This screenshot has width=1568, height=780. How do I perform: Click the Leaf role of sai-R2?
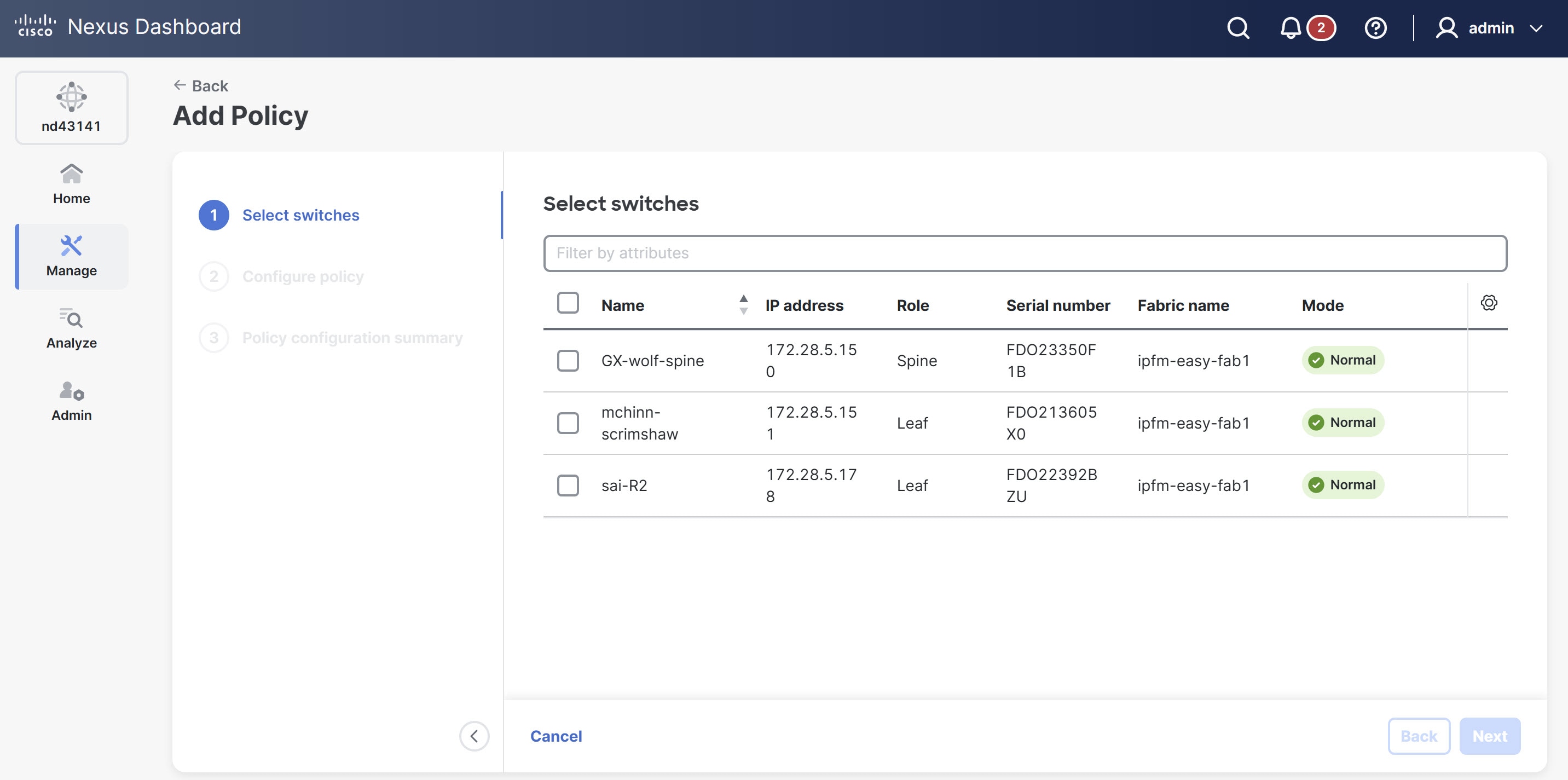[912, 486]
